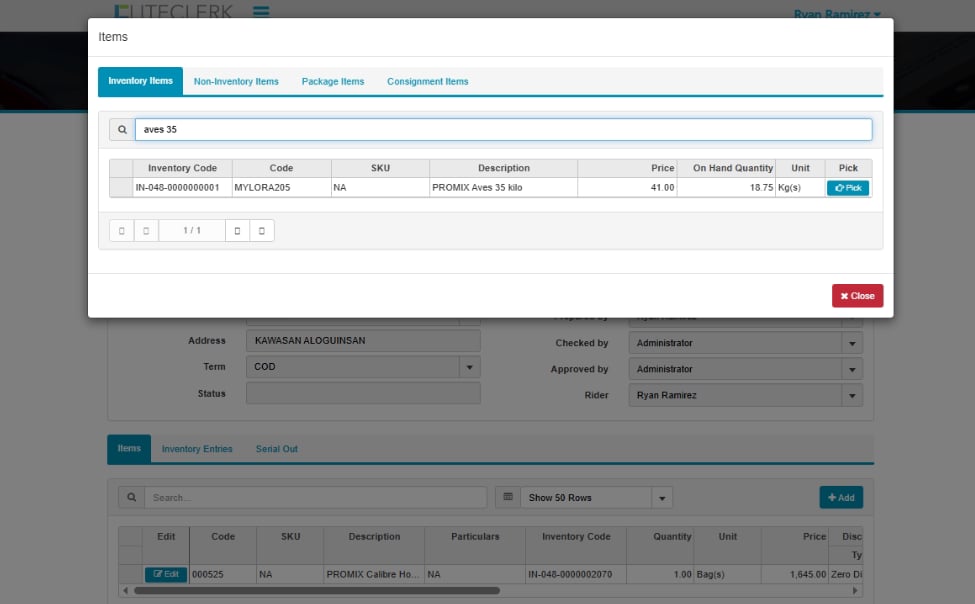Click the IN-048-0000002070 cell
This screenshot has height=604, width=975.
pos(576,575)
